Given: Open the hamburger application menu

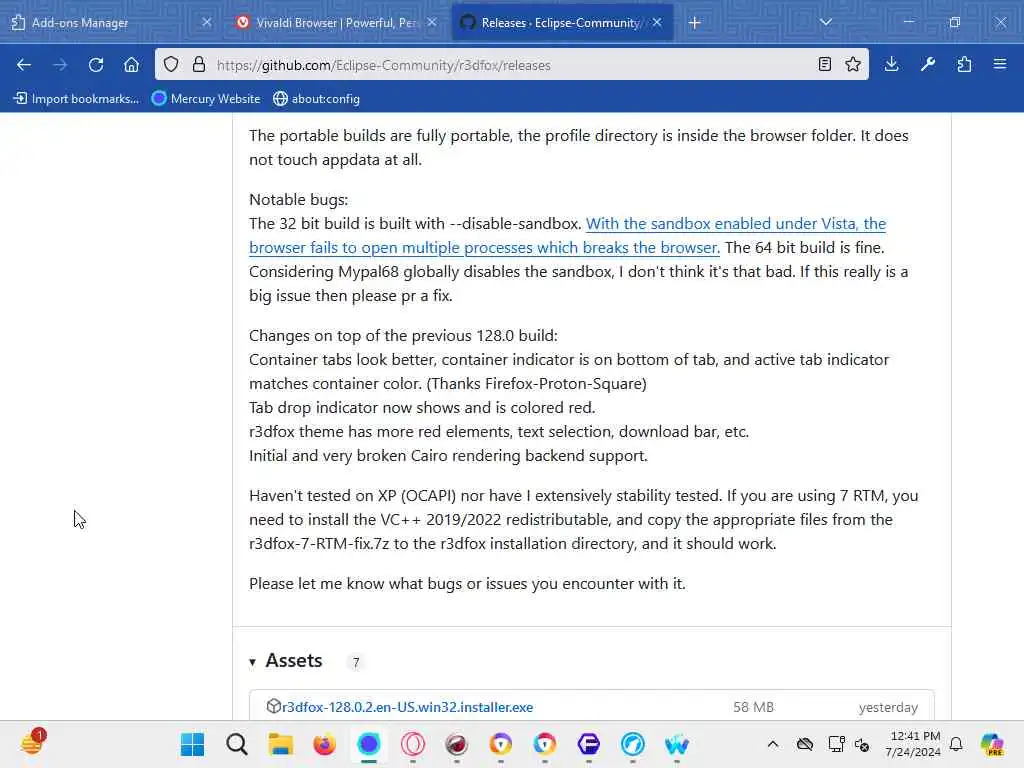Looking at the screenshot, I should click(1000, 64).
